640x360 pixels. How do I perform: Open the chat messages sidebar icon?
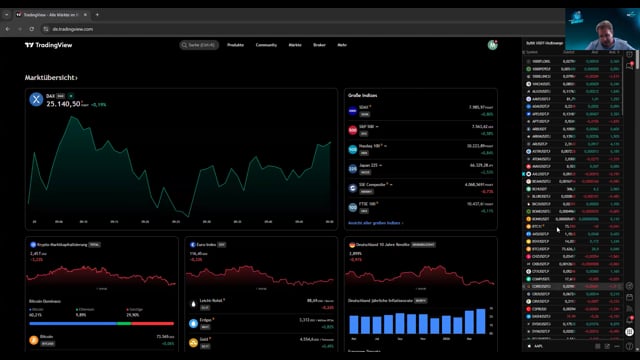[x=630, y=65]
